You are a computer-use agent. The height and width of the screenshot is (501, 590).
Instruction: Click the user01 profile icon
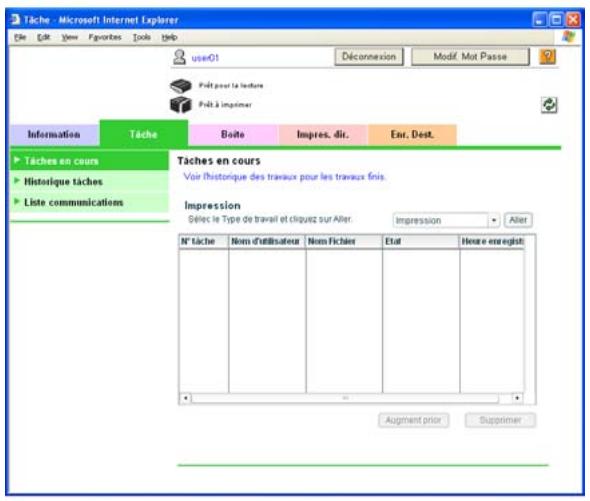point(179,57)
